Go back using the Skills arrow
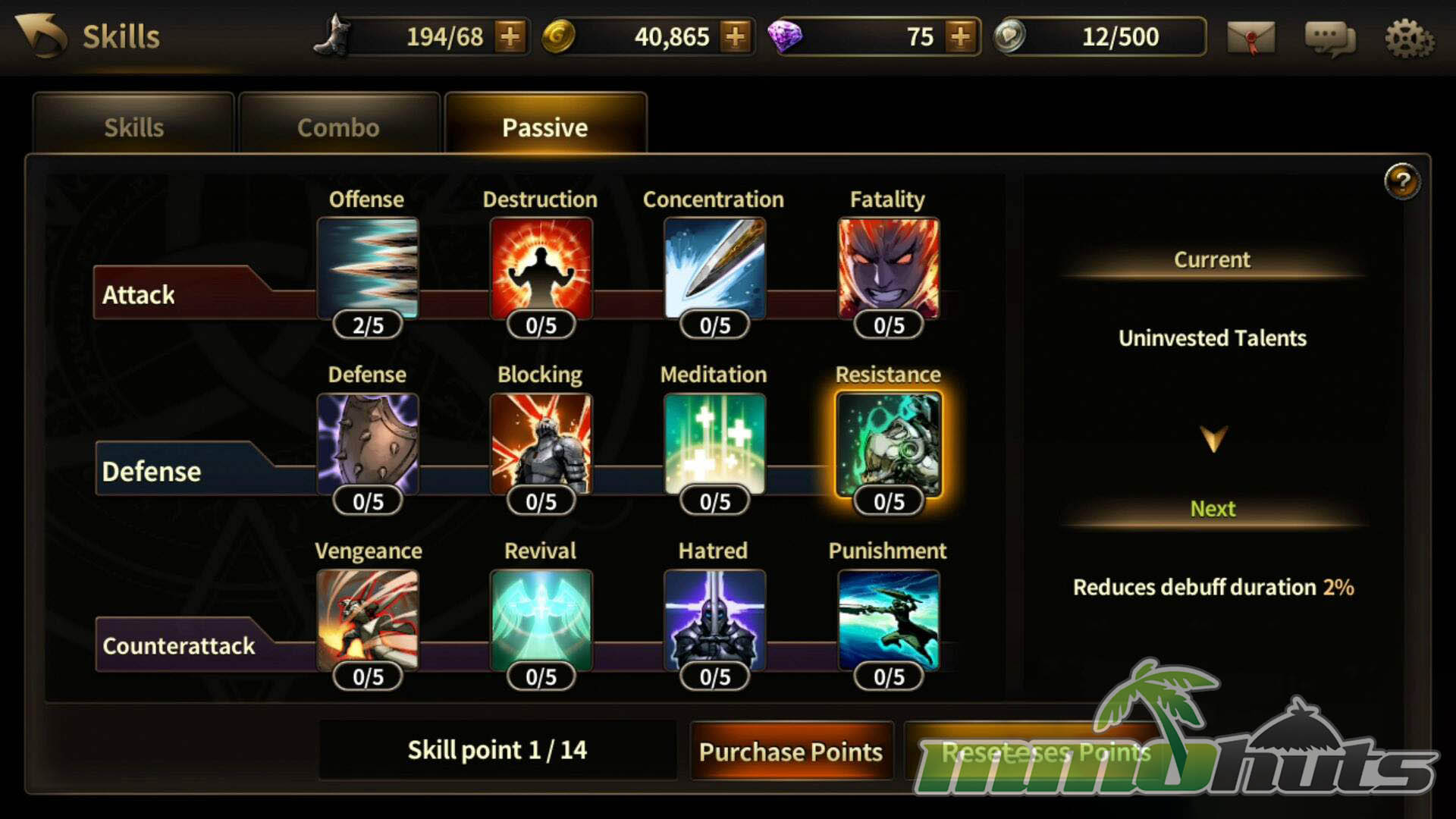 (x=42, y=36)
